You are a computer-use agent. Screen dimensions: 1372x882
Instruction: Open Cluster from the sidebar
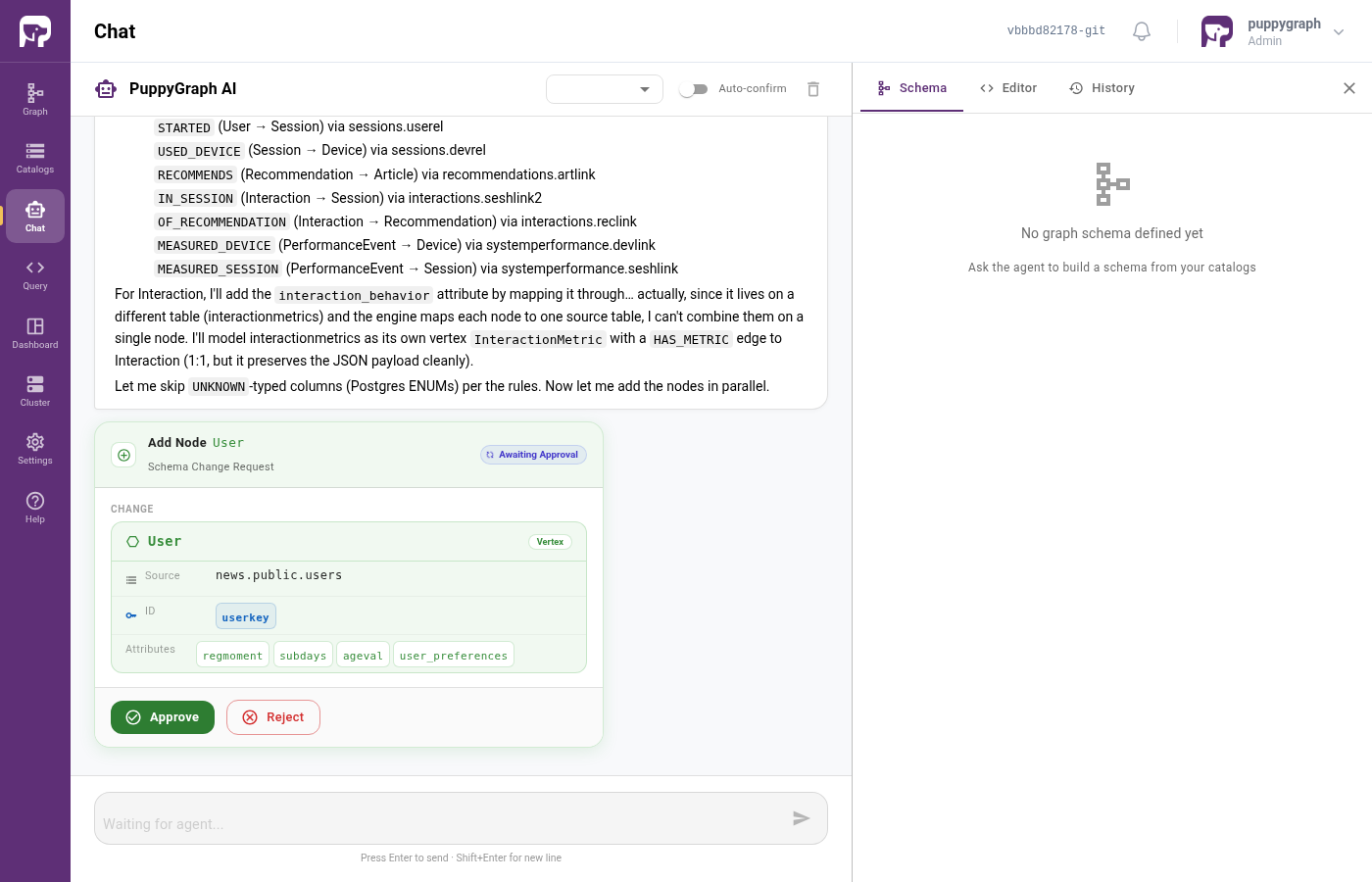(35, 391)
